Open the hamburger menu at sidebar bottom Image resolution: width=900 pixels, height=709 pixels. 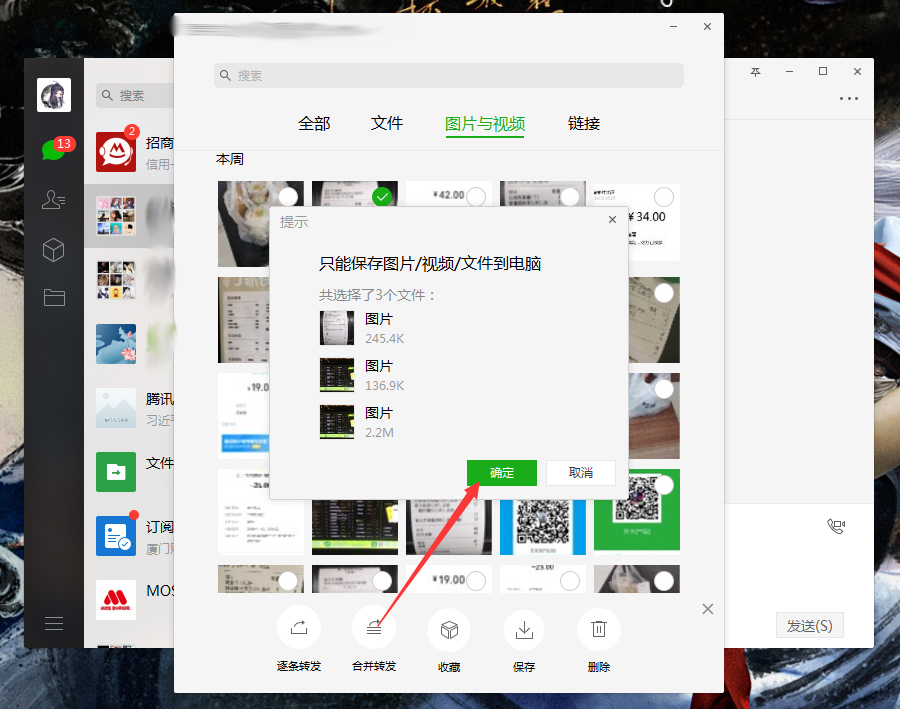54,622
